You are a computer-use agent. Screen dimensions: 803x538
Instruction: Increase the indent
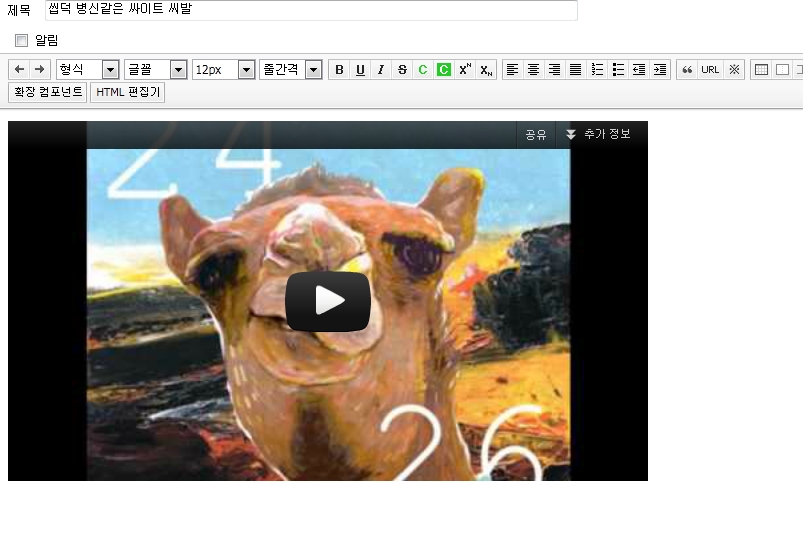click(660, 70)
